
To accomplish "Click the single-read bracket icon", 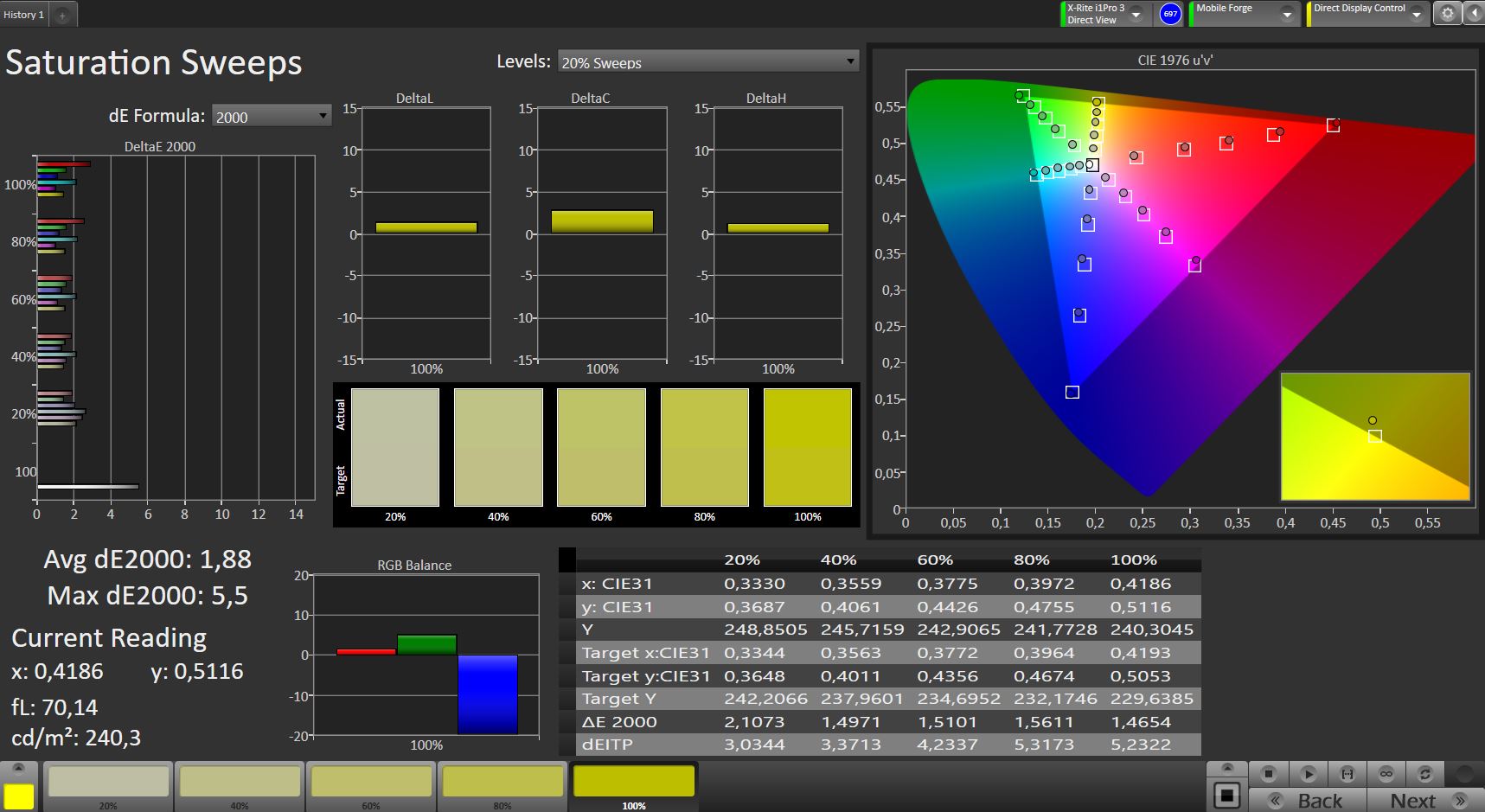I will [1347, 773].
